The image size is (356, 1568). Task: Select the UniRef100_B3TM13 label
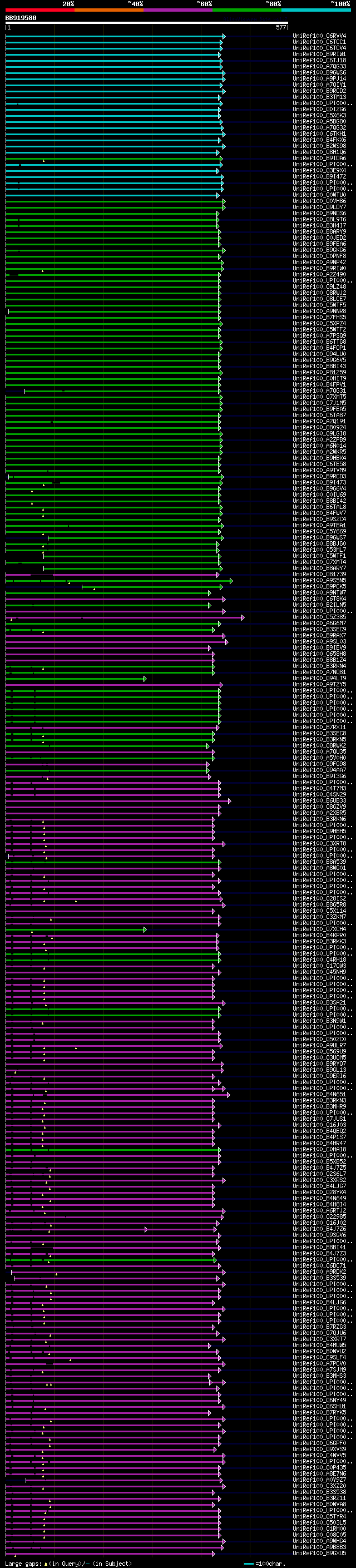319,97
